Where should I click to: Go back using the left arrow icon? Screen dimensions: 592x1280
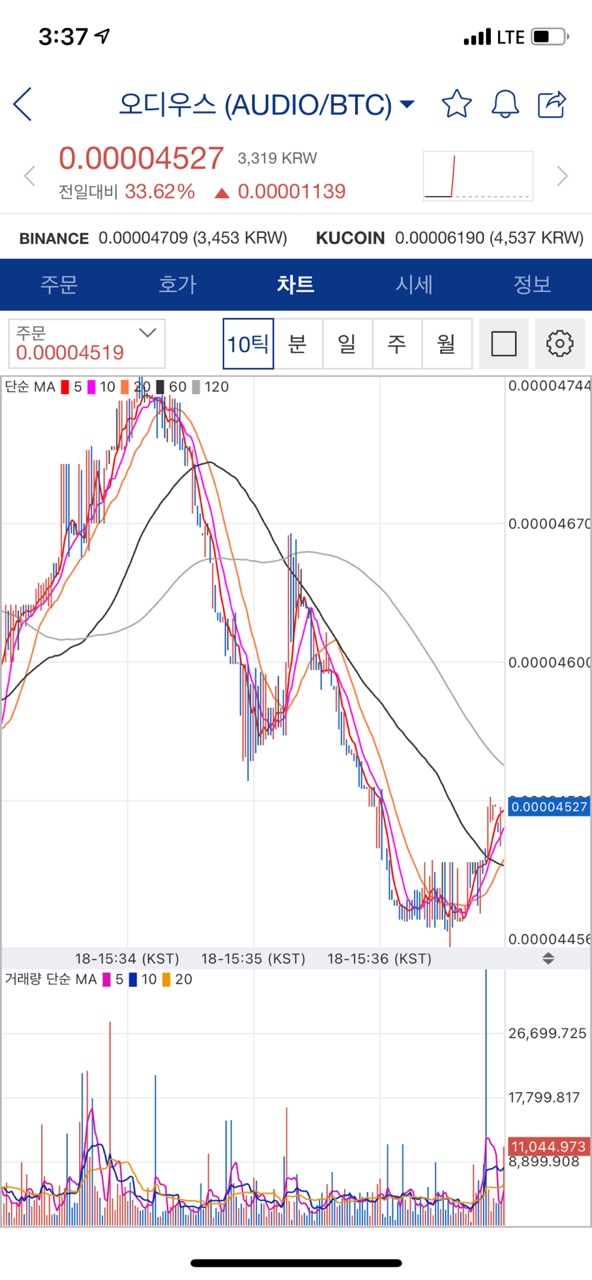[x=22, y=104]
